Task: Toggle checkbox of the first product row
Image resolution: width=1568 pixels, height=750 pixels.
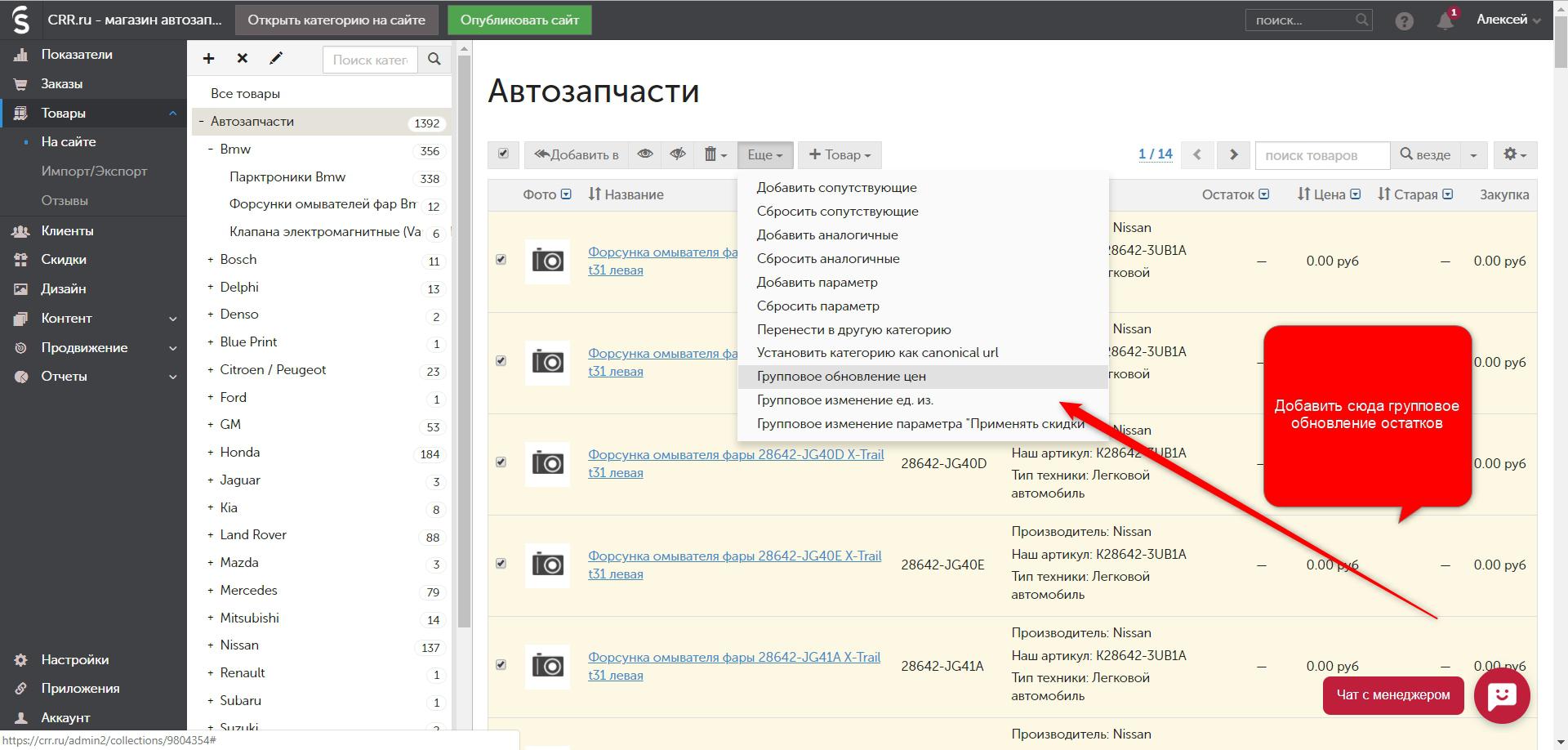Action: (x=501, y=260)
